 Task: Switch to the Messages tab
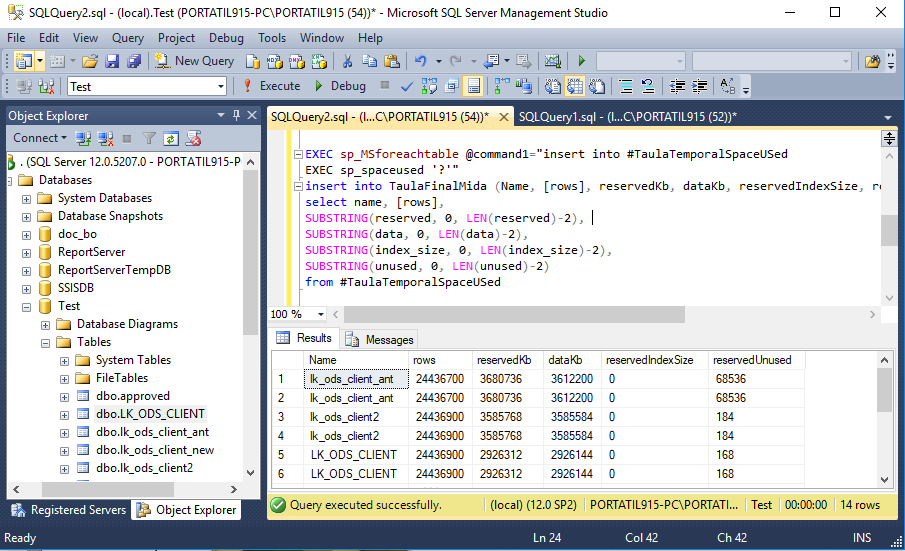pos(380,339)
